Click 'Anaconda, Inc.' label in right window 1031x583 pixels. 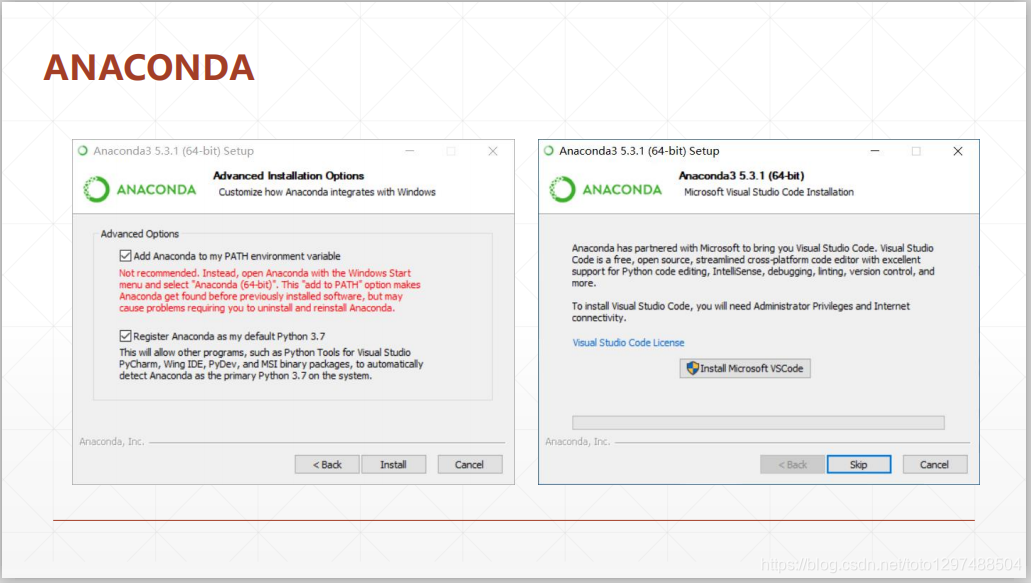pyautogui.click(x=577, y=442)
